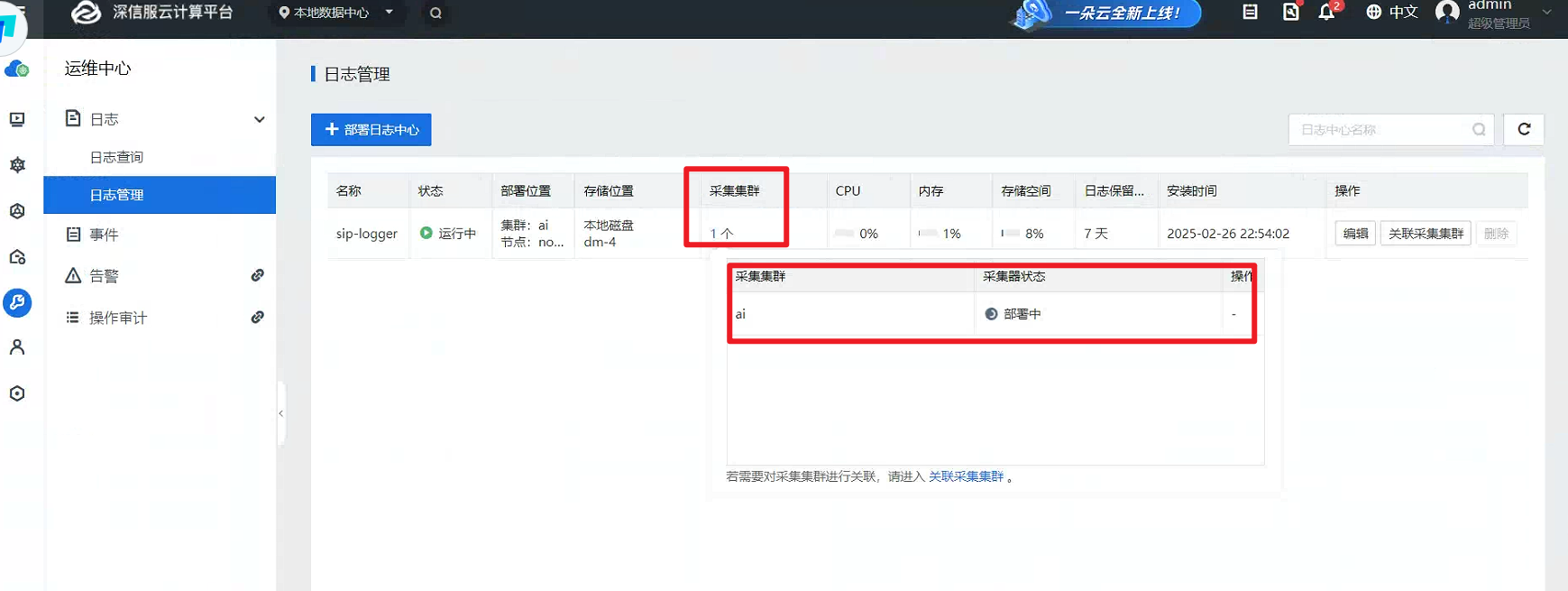Switch language via the 中文 globe selector
Viewport: 1568px width, 591px height.
(1391, 13)
